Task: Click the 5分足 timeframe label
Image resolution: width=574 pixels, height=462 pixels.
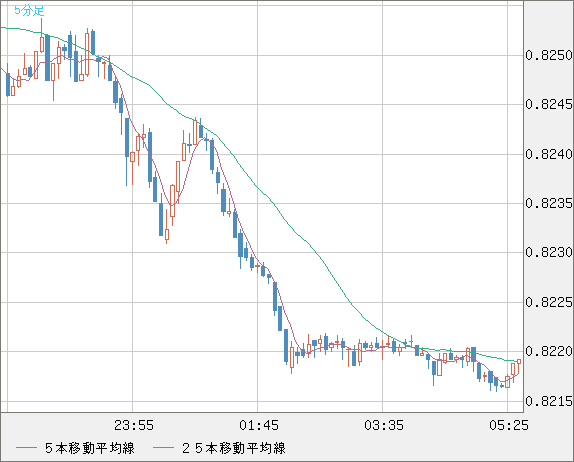Action: click(29, 11)
